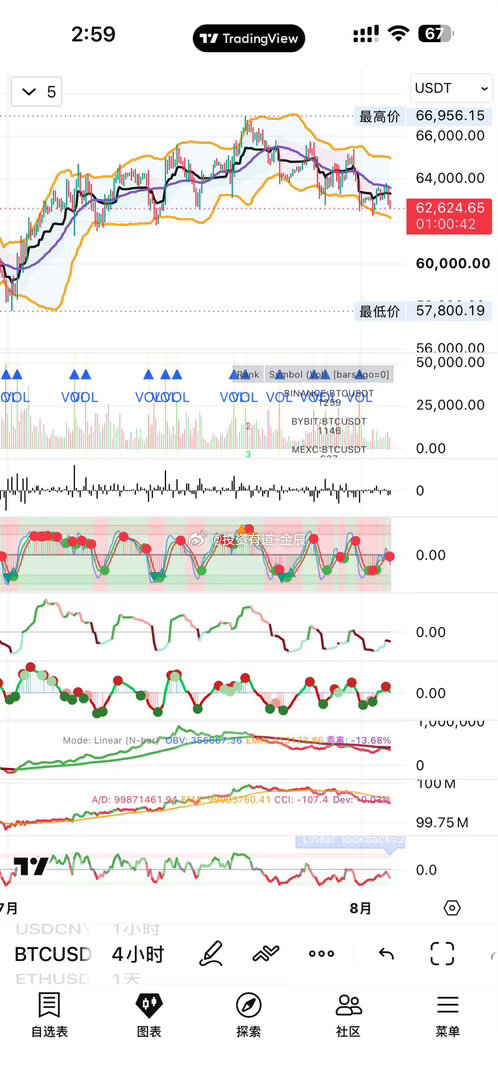Open the indicators chart-lines tool
This screenshot has height=1080, width=498.
[265, 954]
